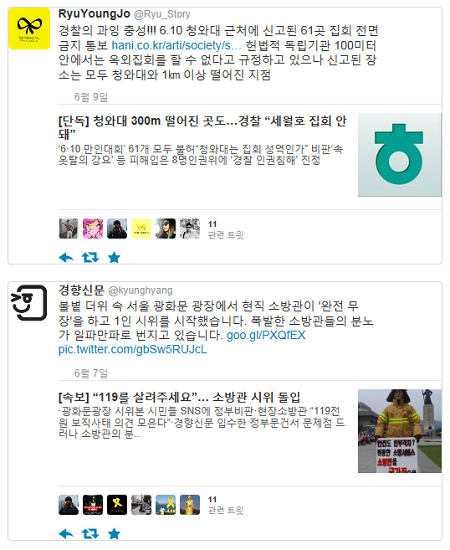Click the 6월 9일 timestamp
450x550 pixels.
pyautogui.click(x=91, y=97)
